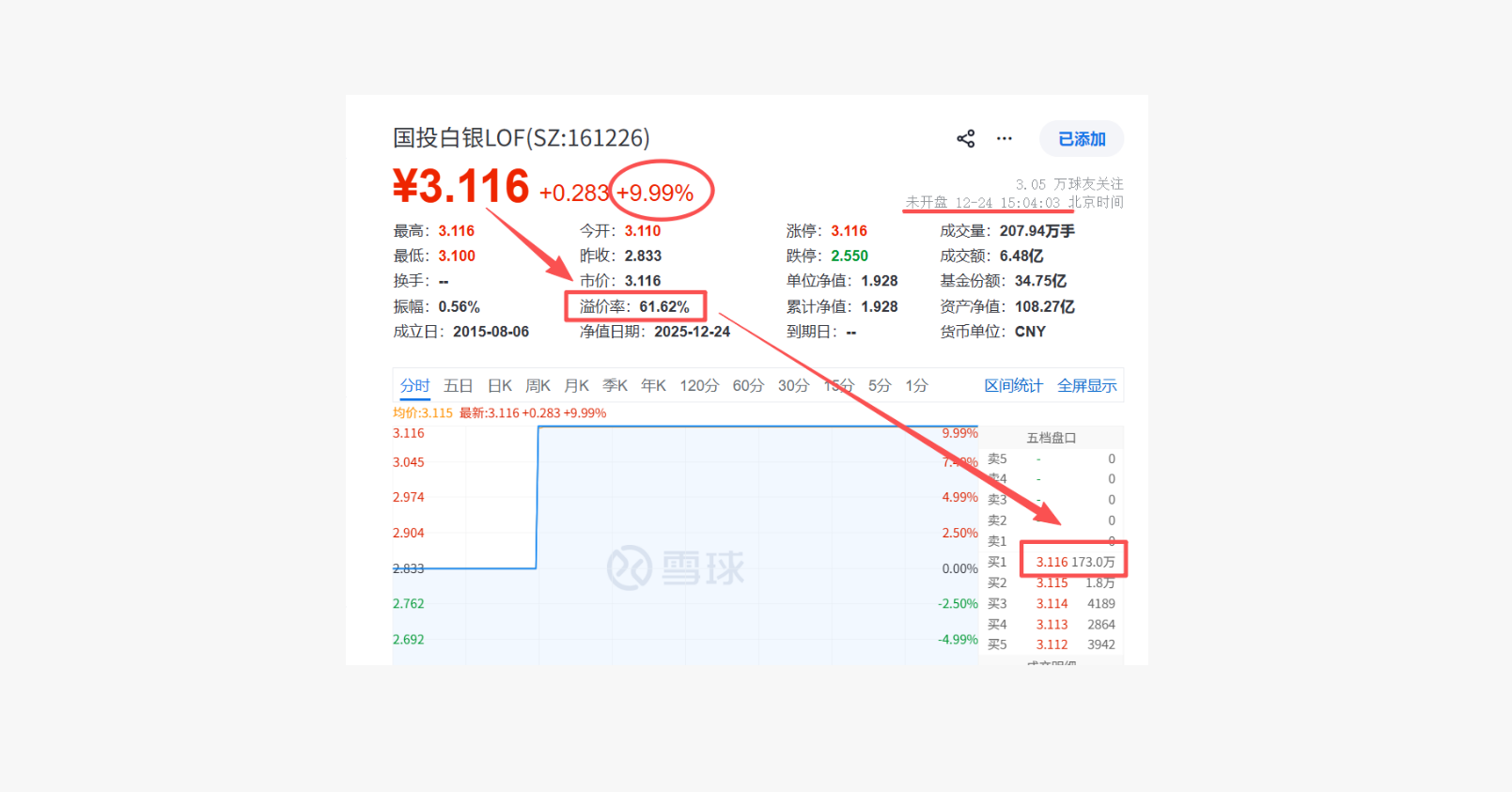Viewport: 1512px width, 792px height.
Task: Select the 年K tab
Action: (x=654, y=385)
